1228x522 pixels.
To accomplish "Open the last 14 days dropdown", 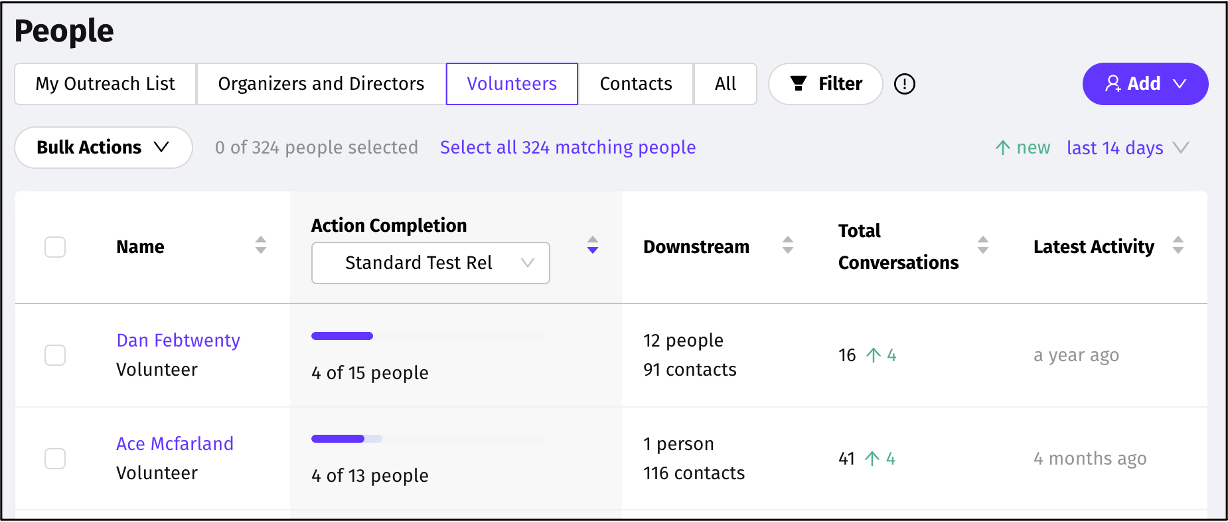I will (1127, 148).
